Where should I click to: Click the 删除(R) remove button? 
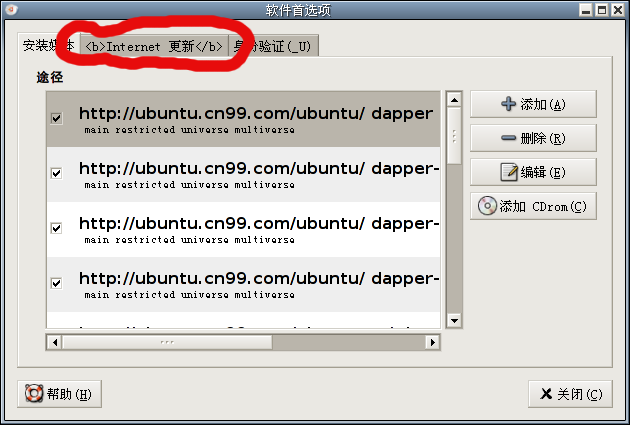click(x=533, y=138)
